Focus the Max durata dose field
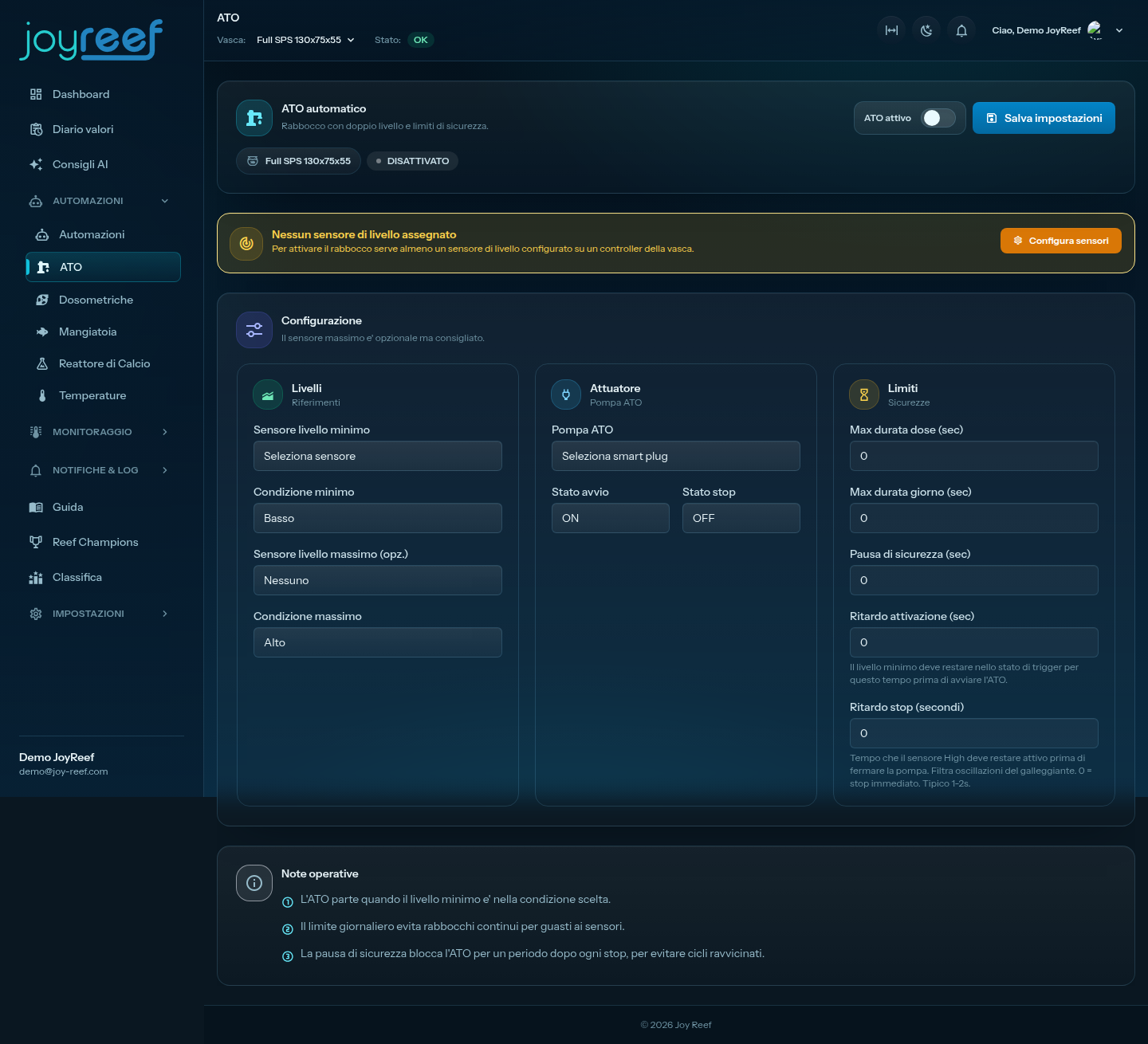Image resolution: width=1148 pixels, height=1044 pixels. [974, 456]
